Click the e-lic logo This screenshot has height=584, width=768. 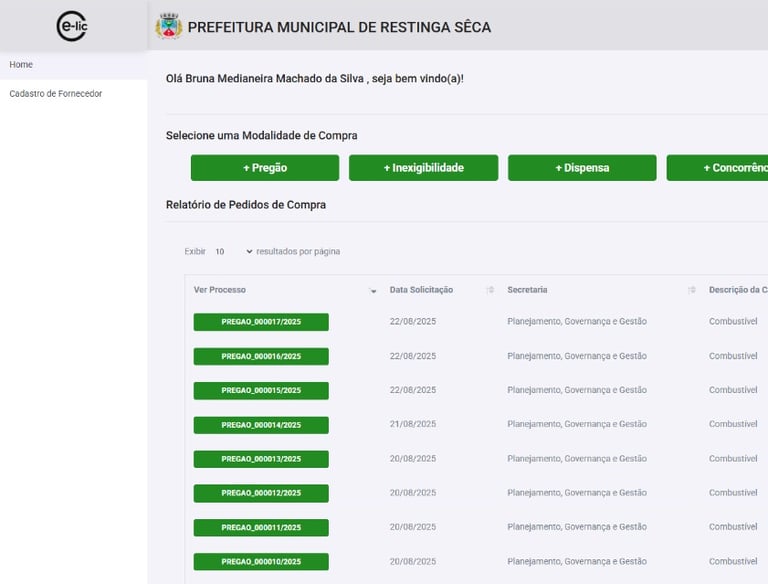coord(72,26)
